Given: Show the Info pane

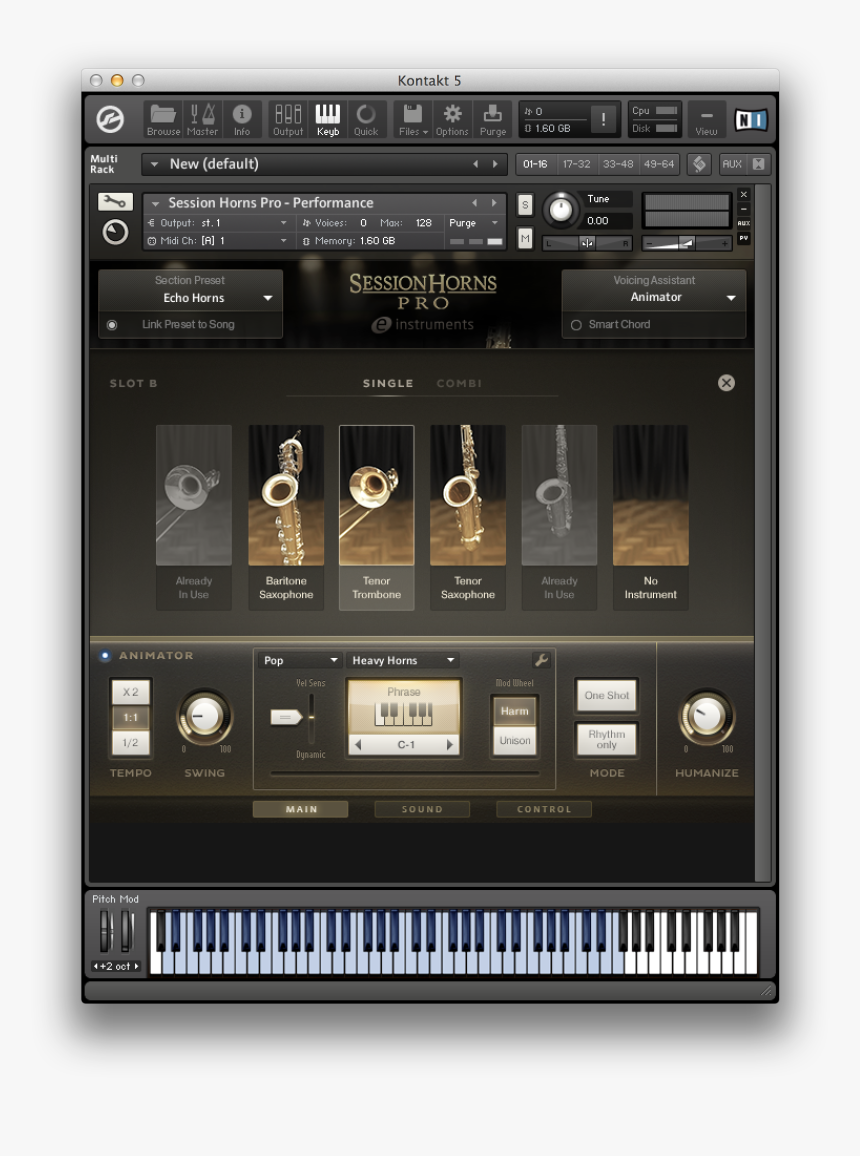Looking at the screenshot, I should click(x=242, y=119).
